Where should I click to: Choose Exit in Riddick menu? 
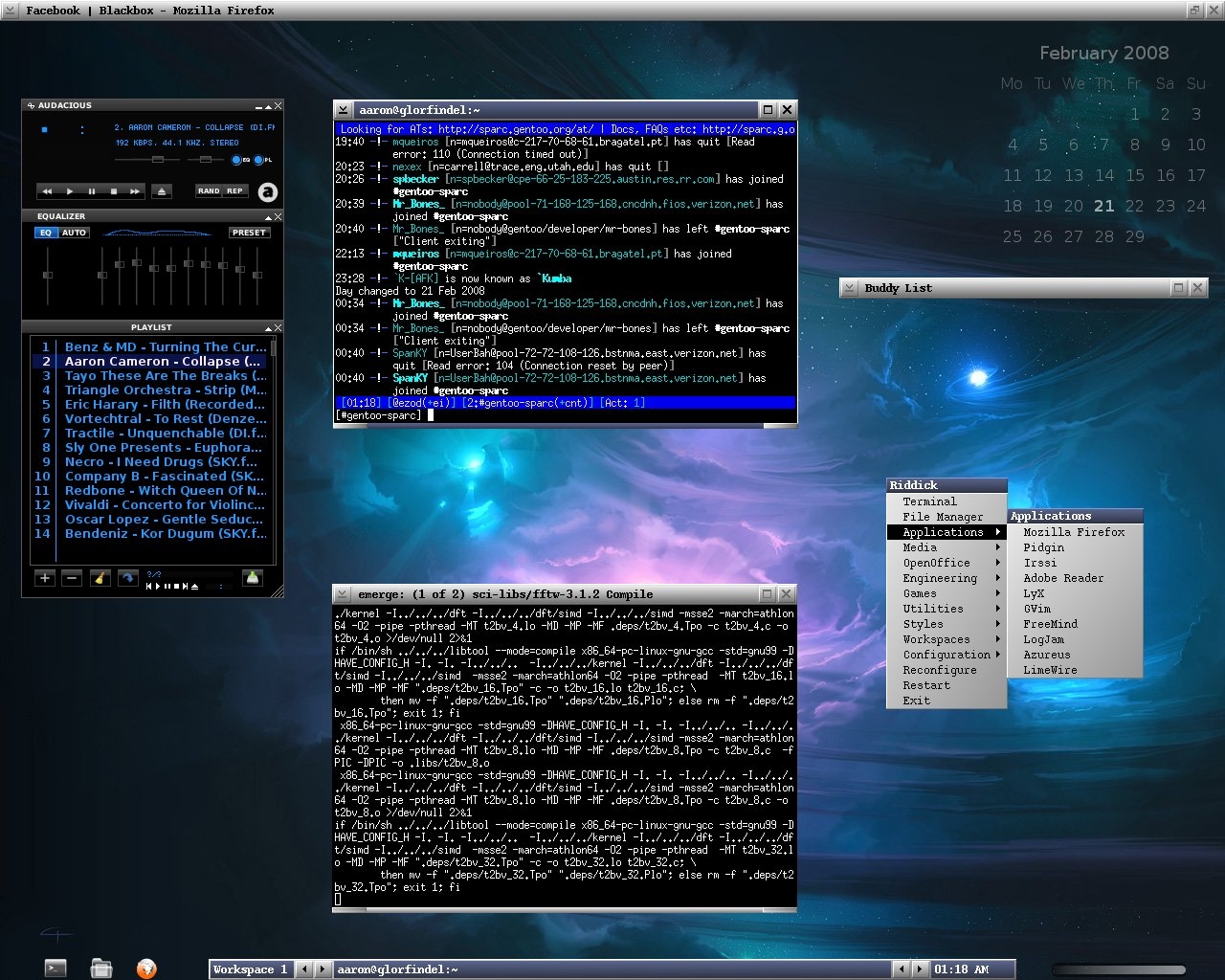click(x=947, y=701)
